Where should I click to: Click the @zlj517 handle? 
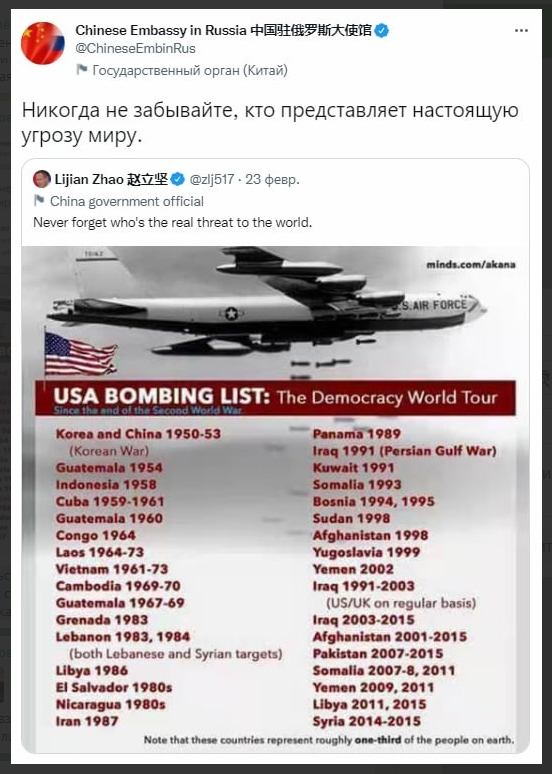coord(212,179)
